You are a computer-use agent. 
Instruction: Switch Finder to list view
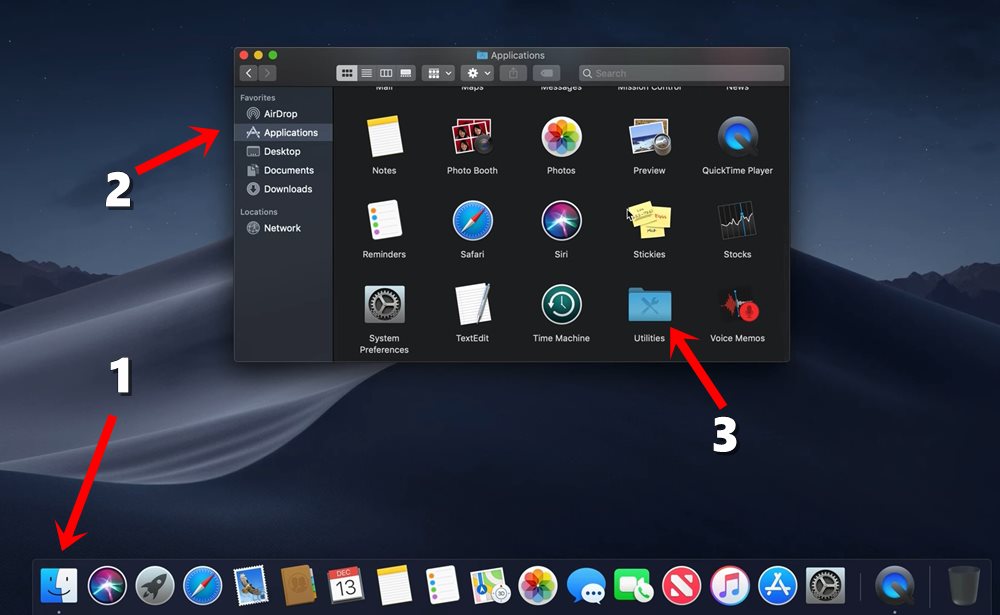pyautogui.click(x=367, y=73)
